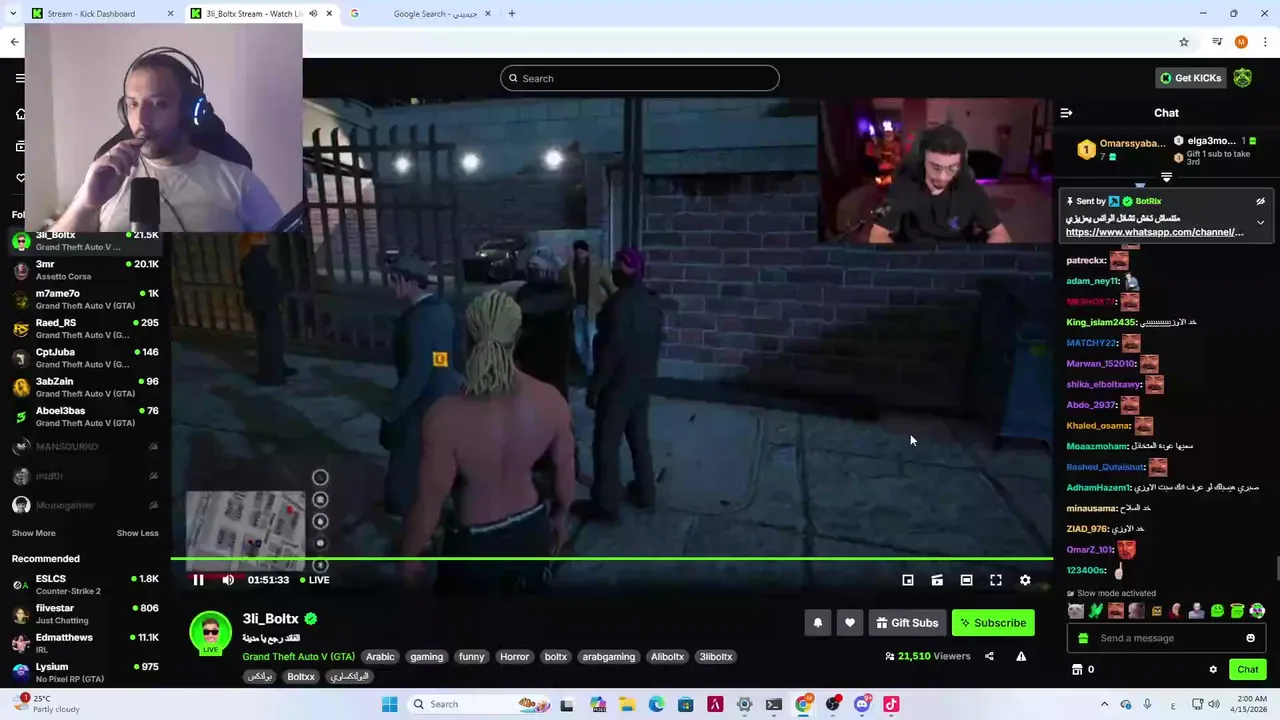Show hidden system tray icons

tap(1104, 704)
